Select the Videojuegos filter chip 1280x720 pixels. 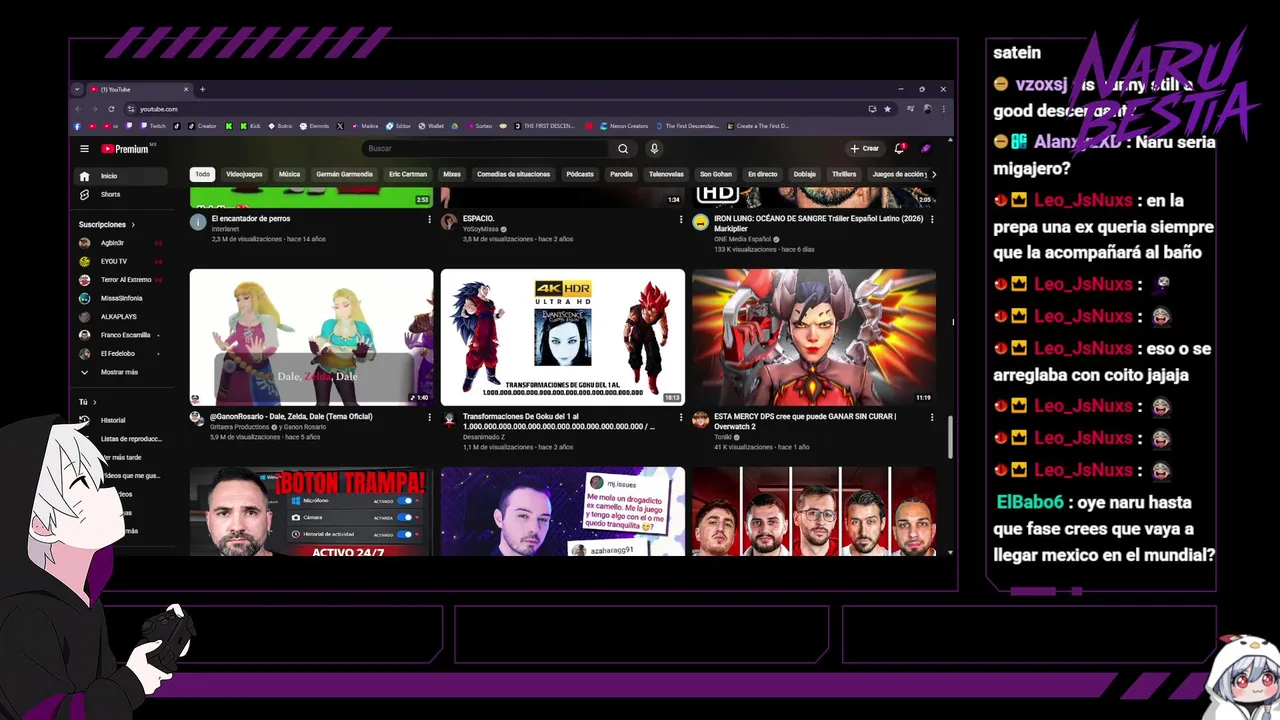click(244, 174)
